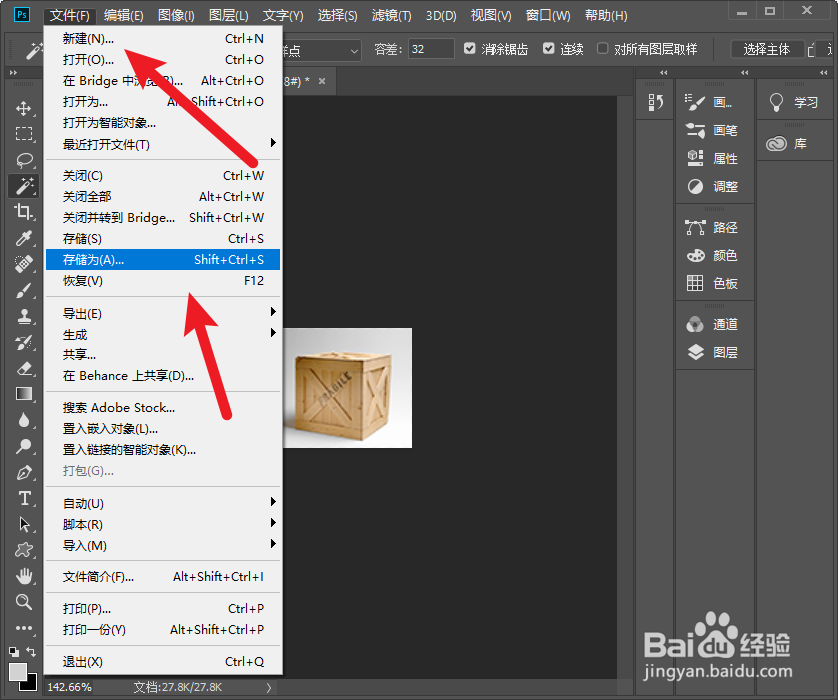838x700 pixels.
Task: Select the Pen tool
Action: (24, 472)
